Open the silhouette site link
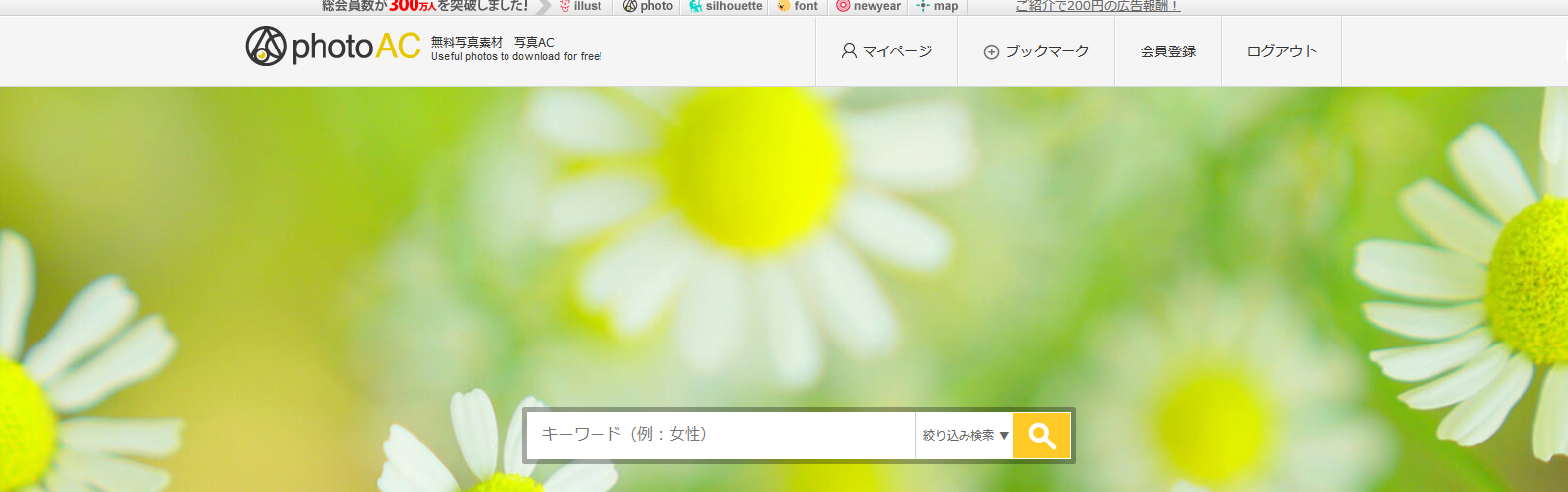The width and height of the screenshot is (1568, 492). [725, 6]
